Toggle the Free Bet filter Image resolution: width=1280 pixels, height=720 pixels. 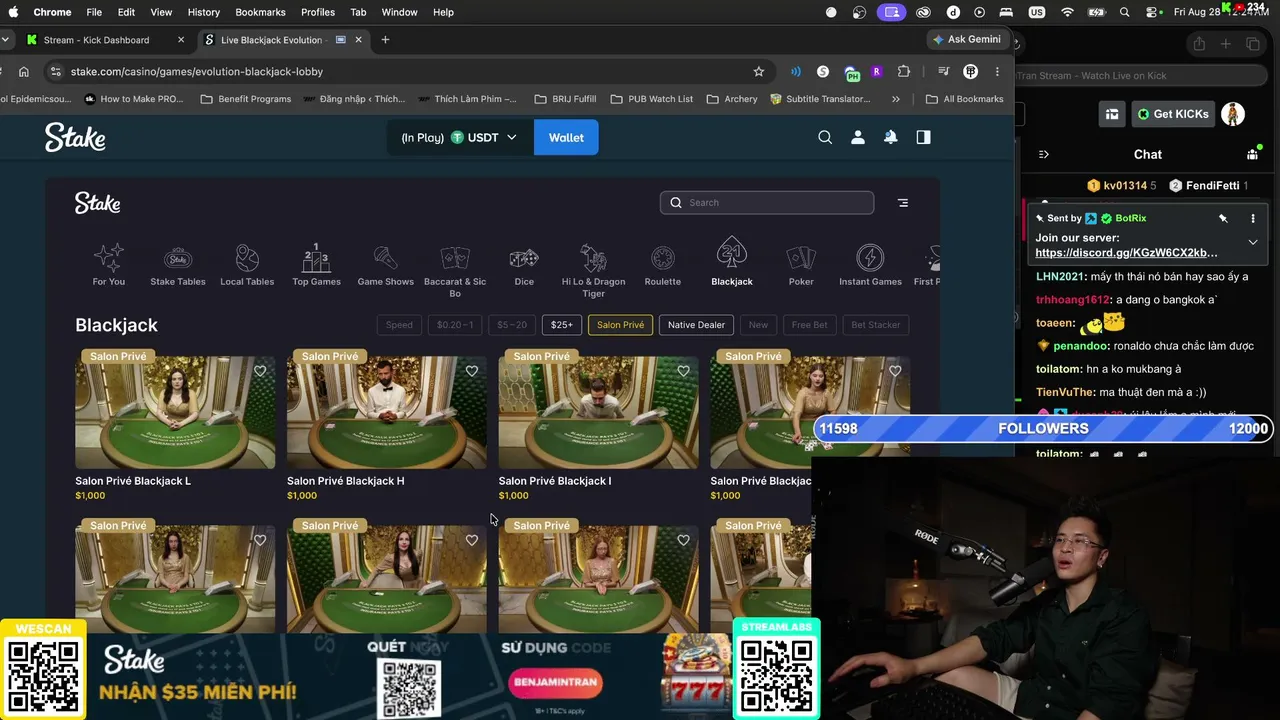(x=810, y=325)
